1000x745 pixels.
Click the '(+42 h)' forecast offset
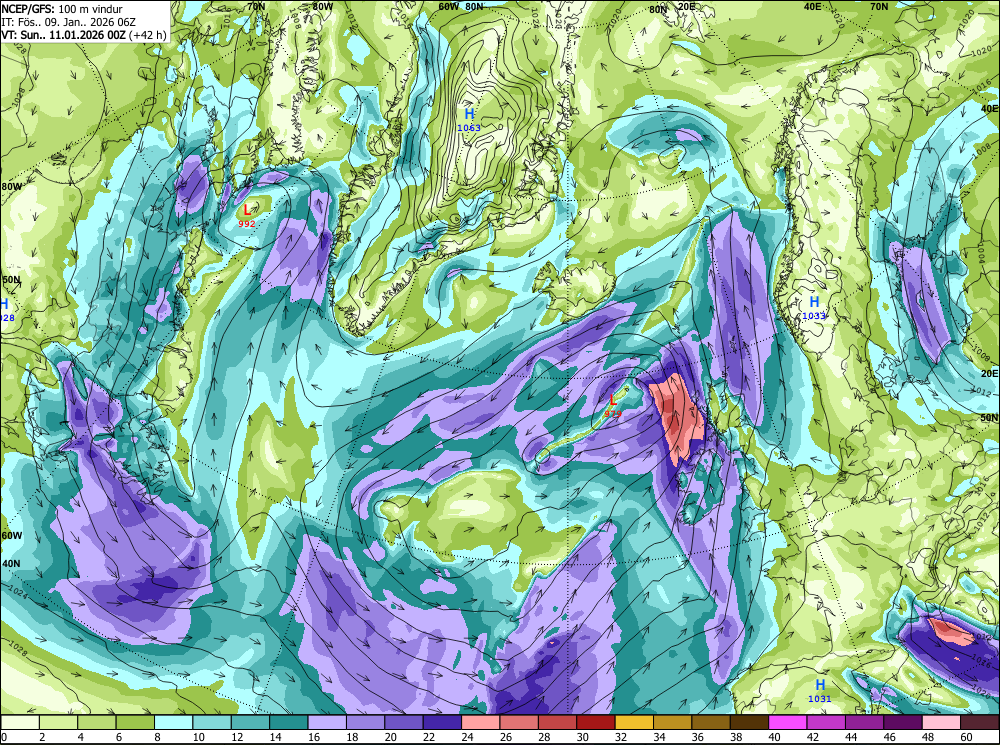pyautogui.click(x=148, y=34)
